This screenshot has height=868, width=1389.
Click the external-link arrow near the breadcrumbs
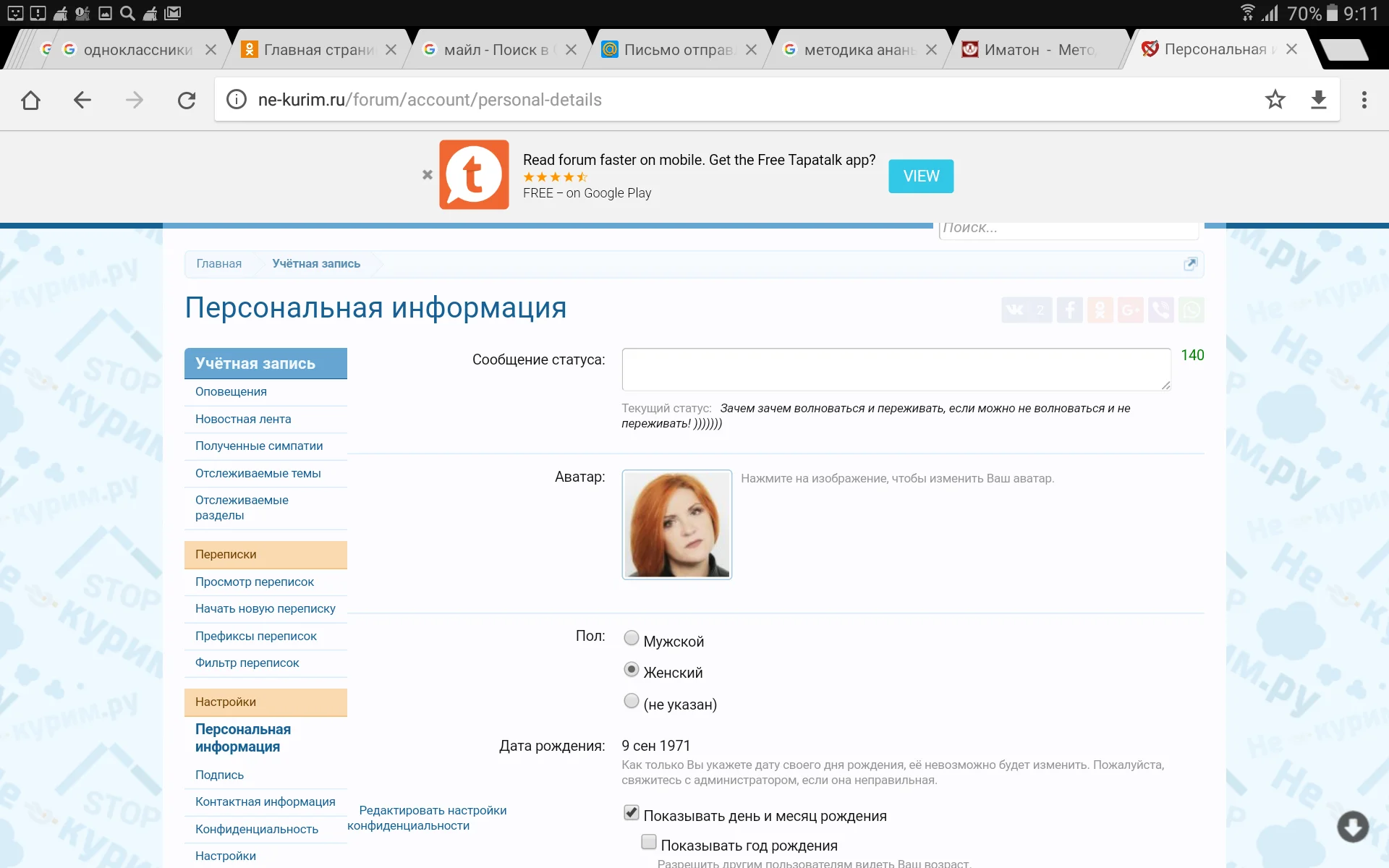1191,263
